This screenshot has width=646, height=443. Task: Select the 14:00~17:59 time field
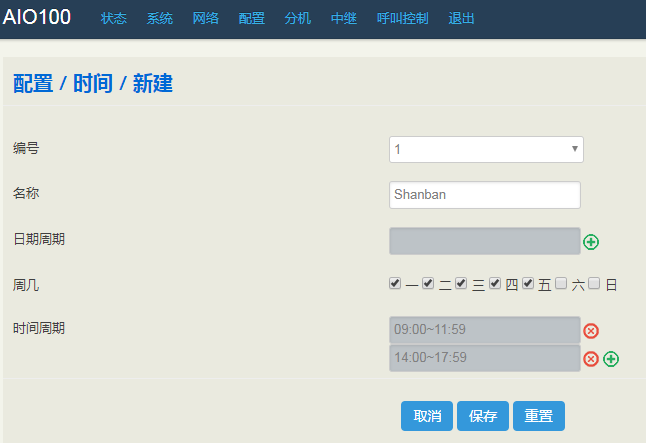pyautogui.click(x=485, y=358)
